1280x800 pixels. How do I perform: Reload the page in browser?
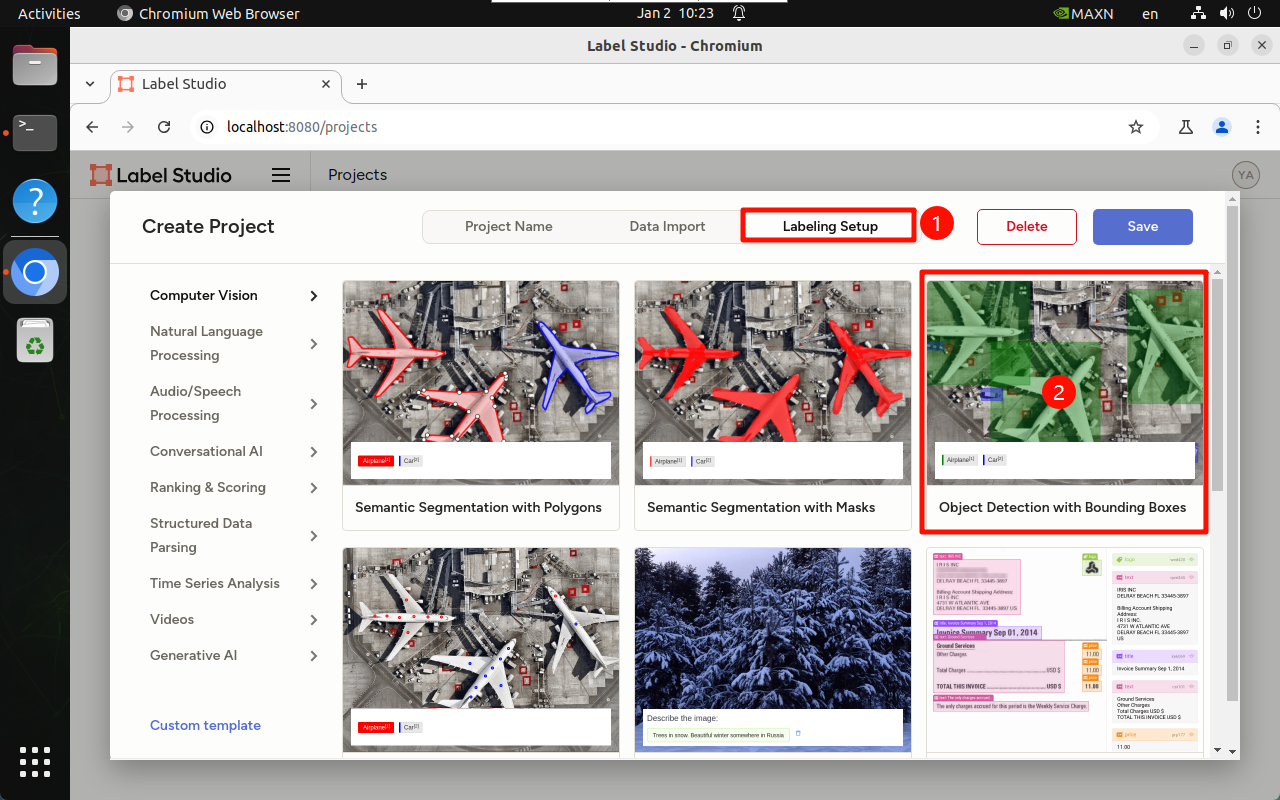(x=165, y=127)
